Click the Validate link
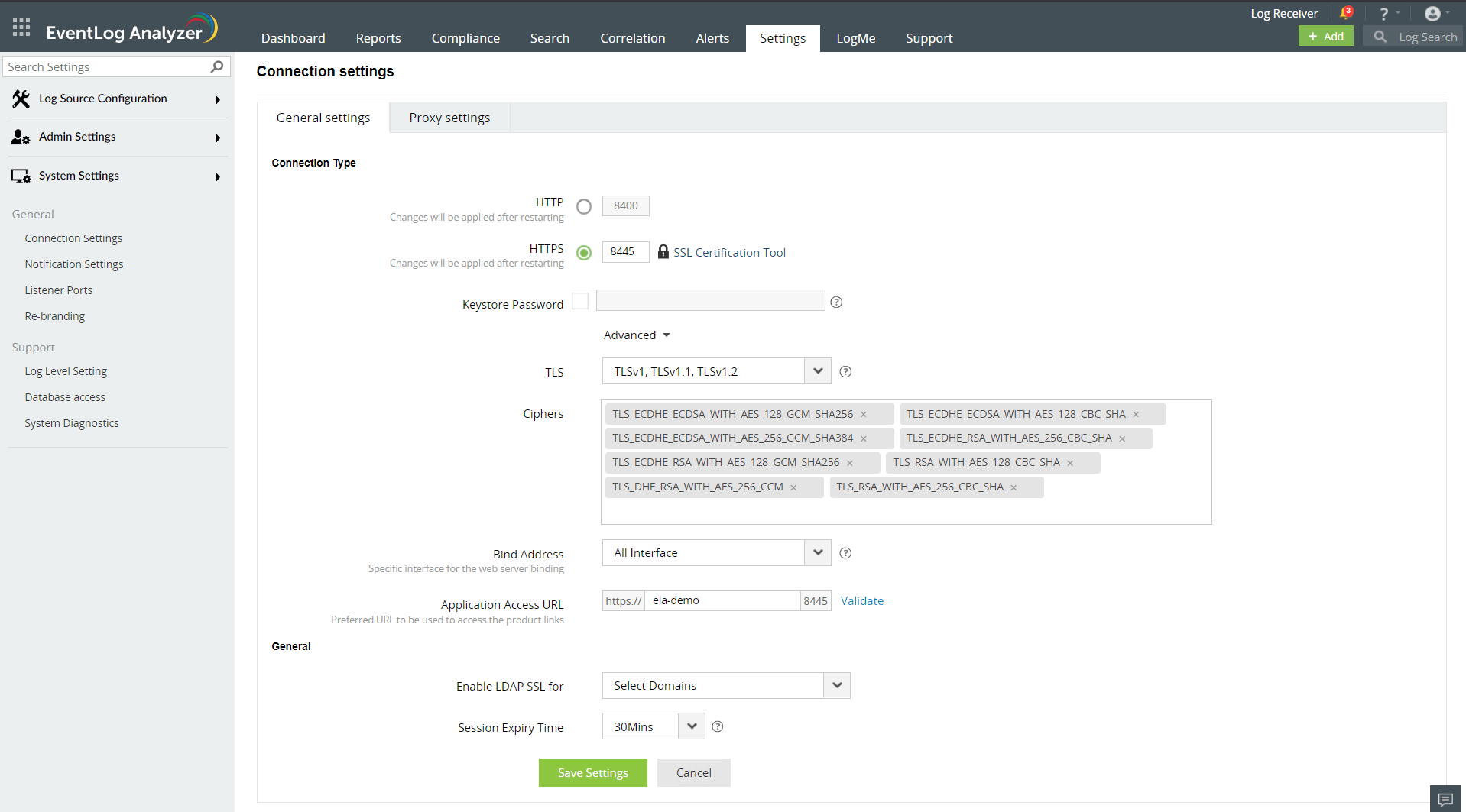Image resolution: width=1466 pixels, height=812 pixels. click(x=861, y=601)
